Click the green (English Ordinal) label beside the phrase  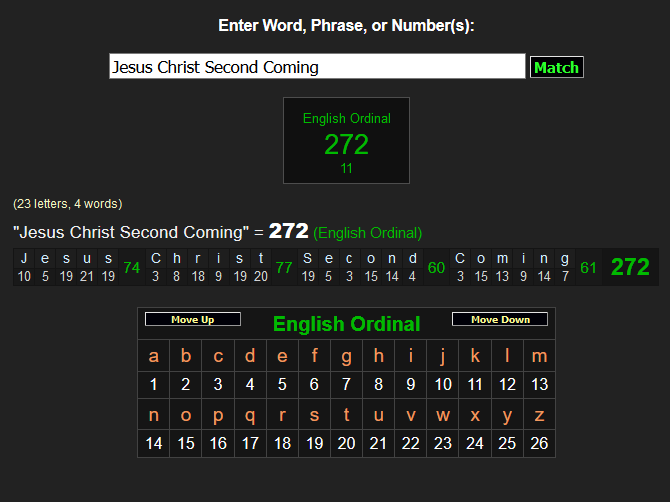(367, 233)
